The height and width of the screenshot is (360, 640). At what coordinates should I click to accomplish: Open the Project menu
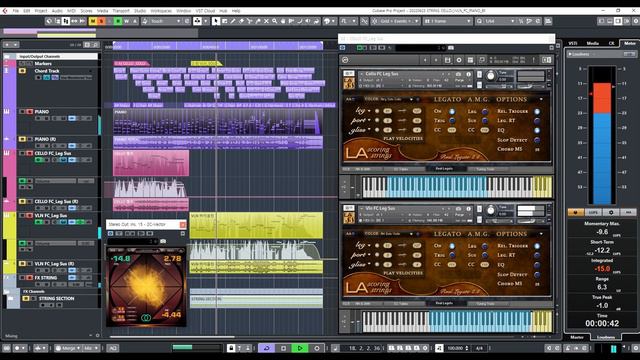[40, 11]
